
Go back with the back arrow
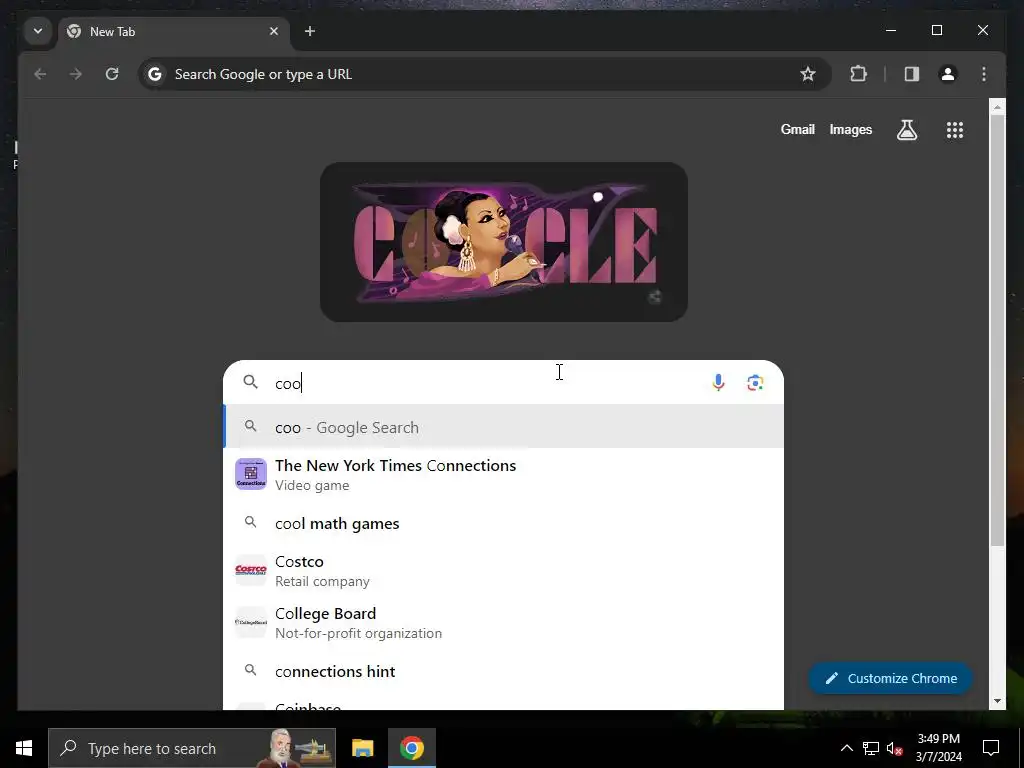[40, 74]
